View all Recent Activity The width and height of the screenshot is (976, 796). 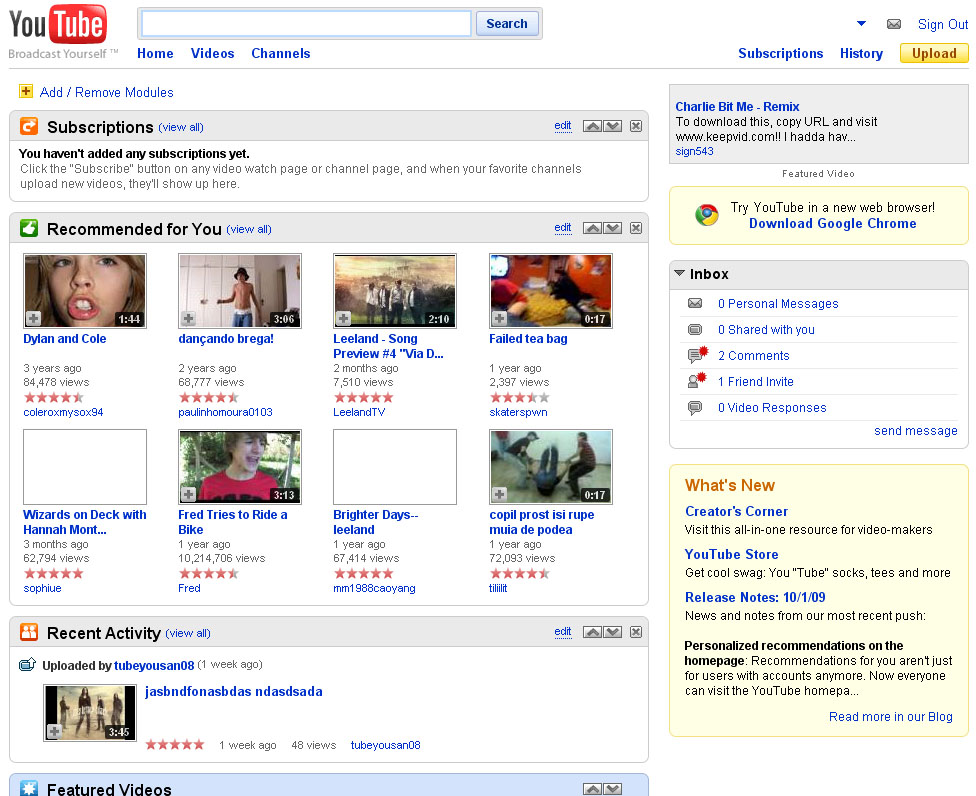tap(188, 633)
